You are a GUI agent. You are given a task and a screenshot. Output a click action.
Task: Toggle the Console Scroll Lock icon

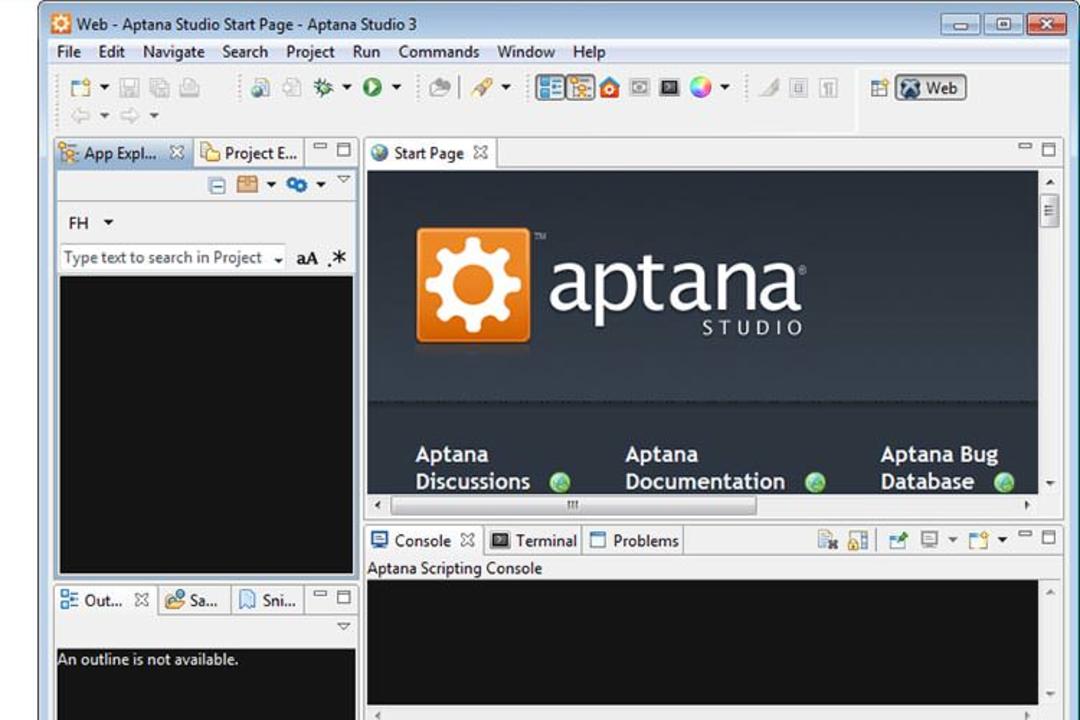pyautogui.click(x=858, y=540)
